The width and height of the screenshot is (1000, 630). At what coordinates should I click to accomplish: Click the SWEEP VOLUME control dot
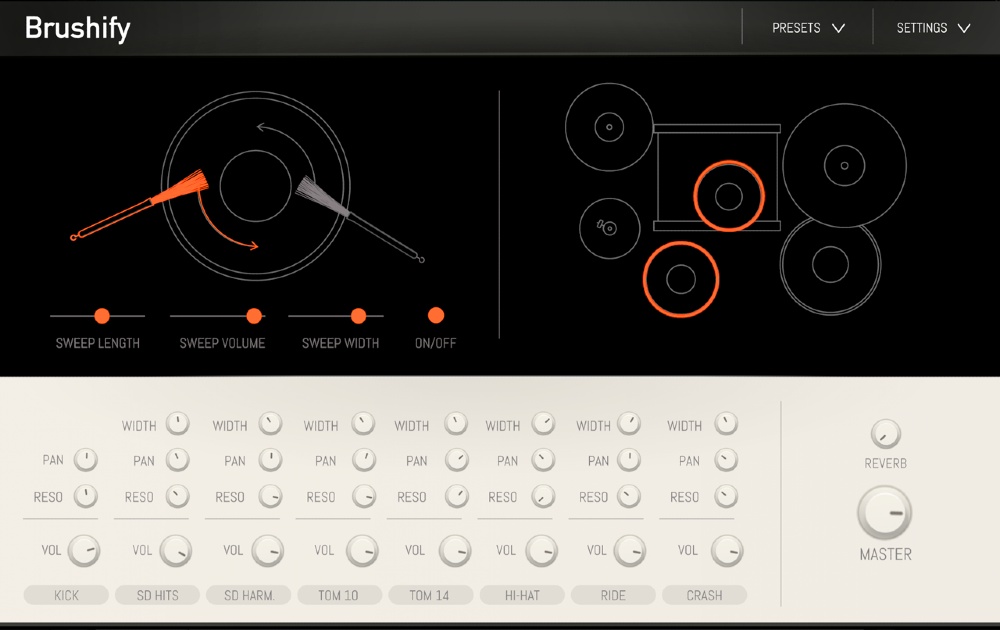click(x=255, y=315)
